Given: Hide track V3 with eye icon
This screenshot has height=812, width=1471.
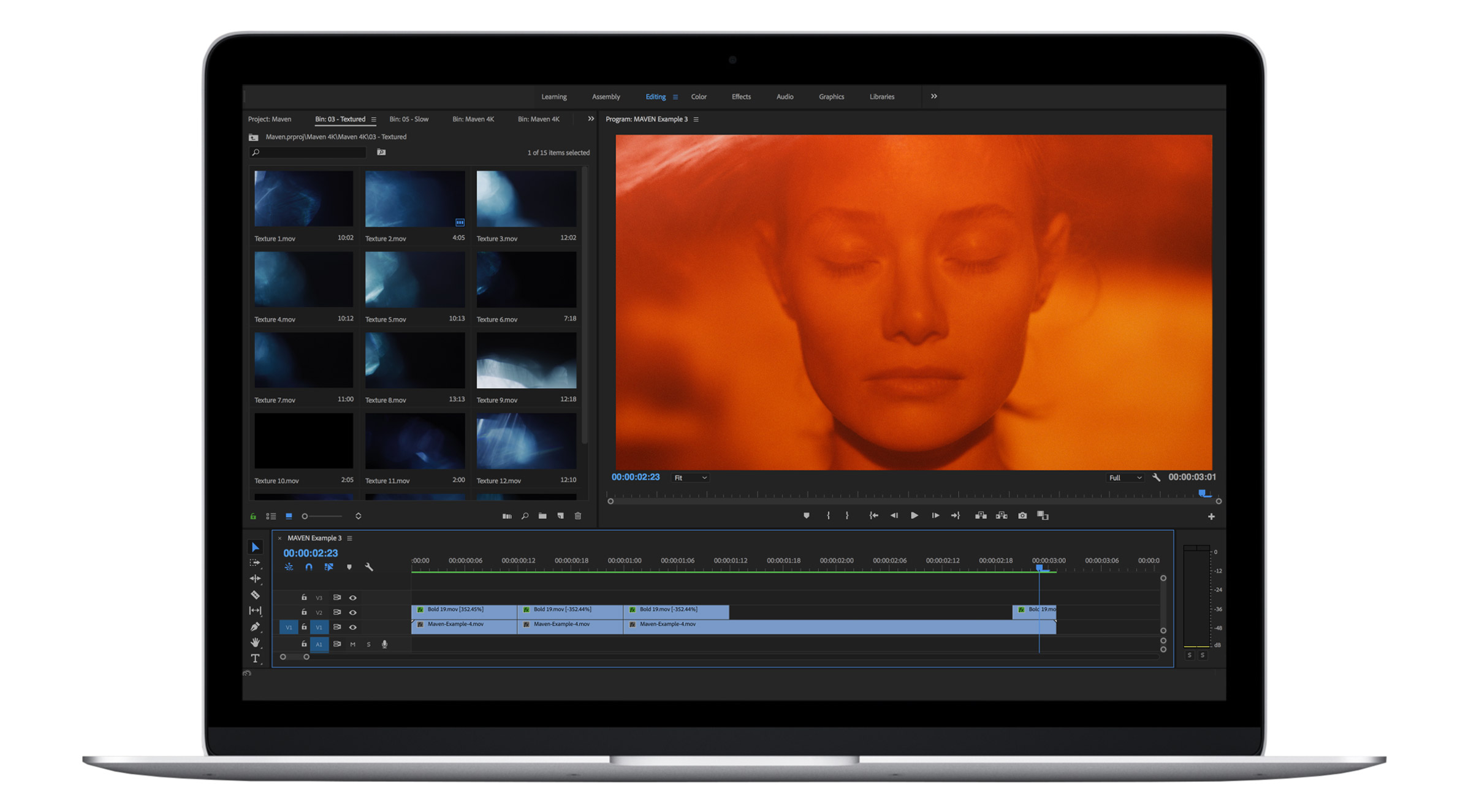Looking at the screenshot, I should [x=353, y=598].
